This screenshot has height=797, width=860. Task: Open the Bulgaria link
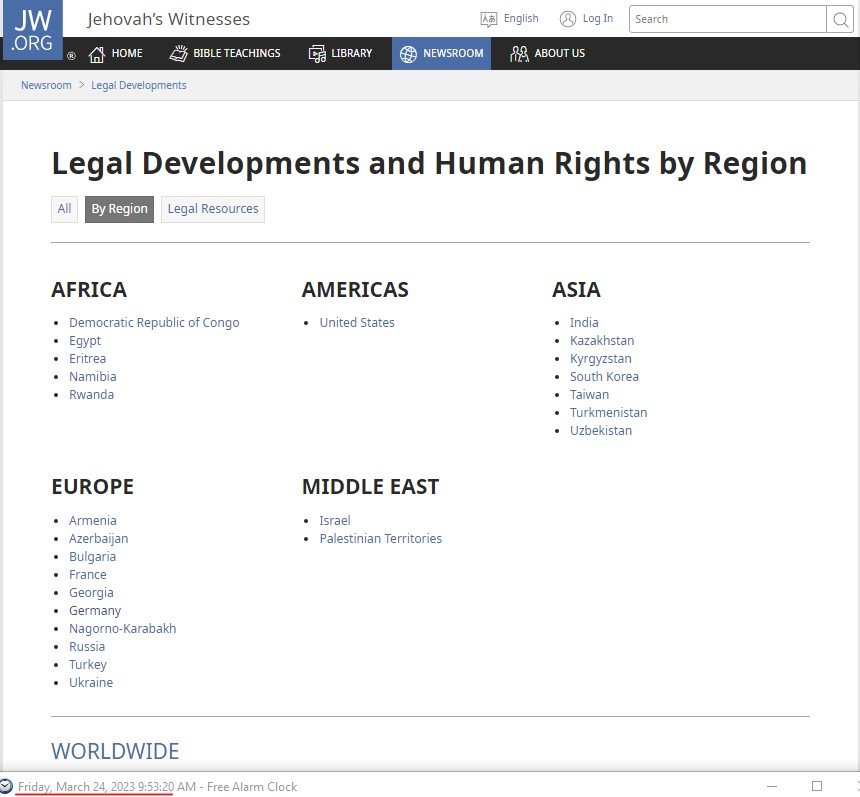click(93, 557)
